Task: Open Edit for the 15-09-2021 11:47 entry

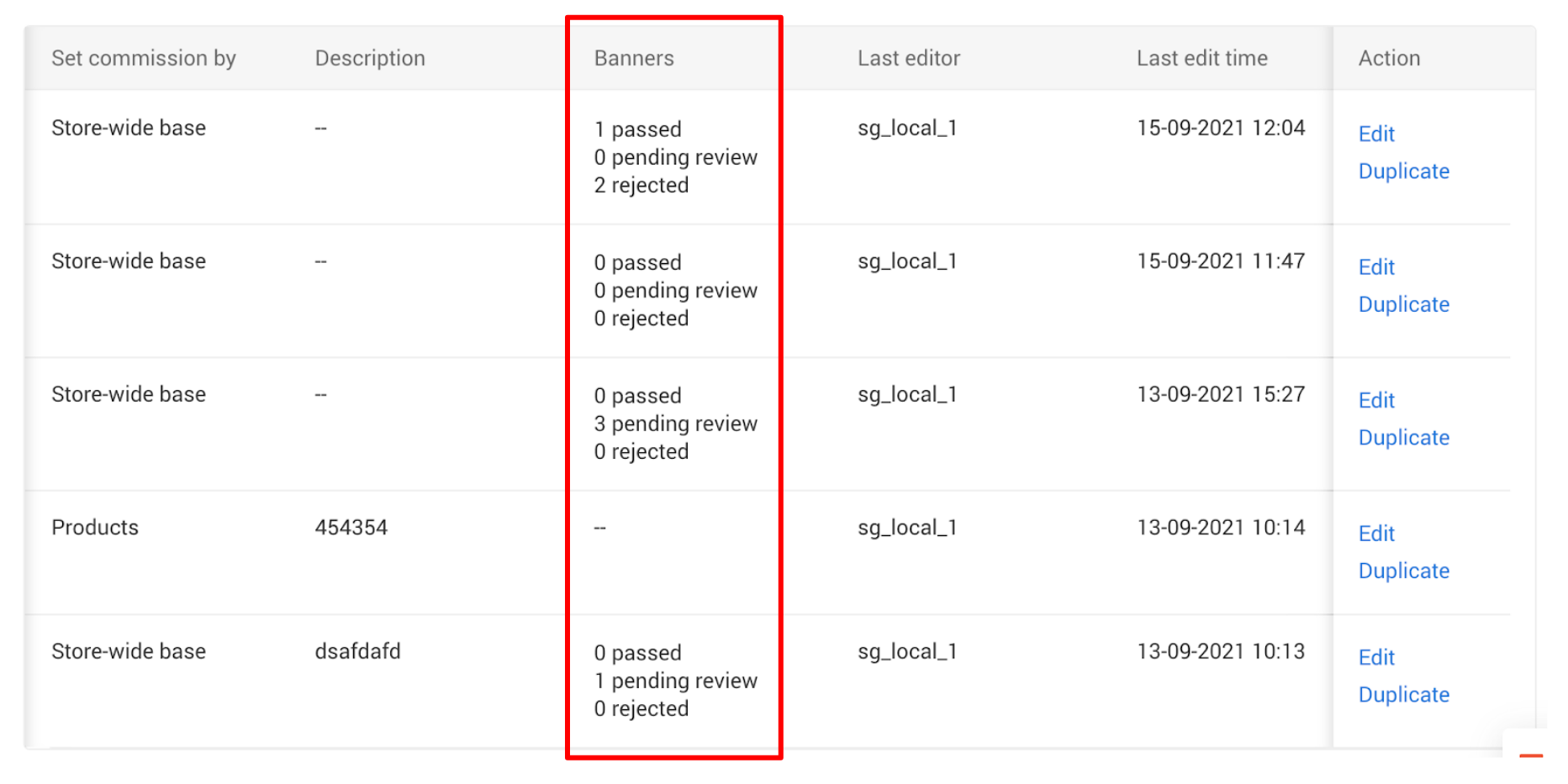Action: click(x=1376, y=267)
